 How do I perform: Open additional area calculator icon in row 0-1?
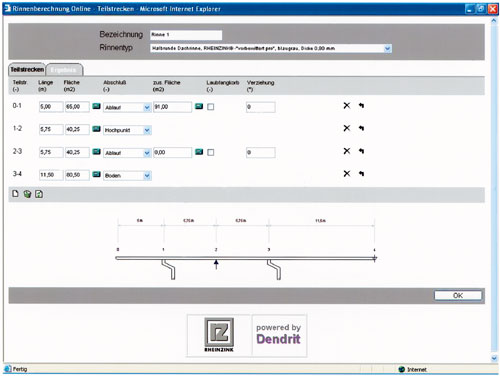click(199, 106)
